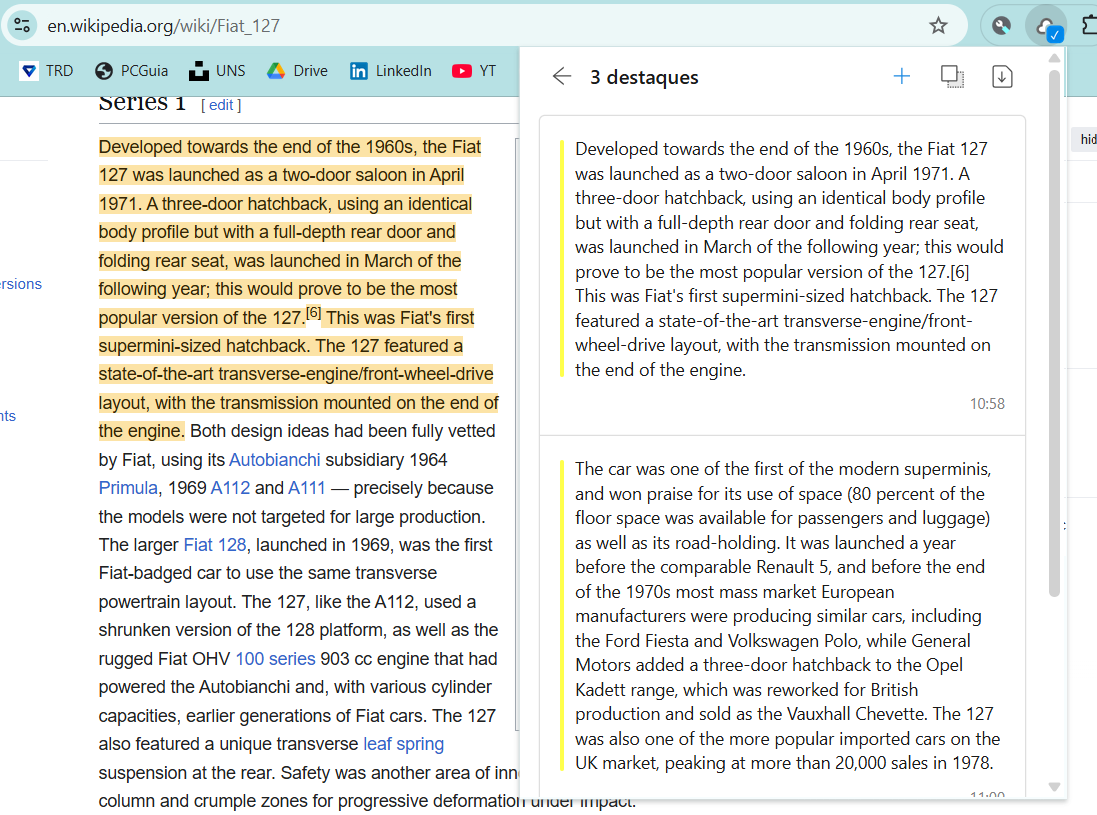Open the highlighter cloud extension icon
Image resolution: width=1097 pixels, height=815 pixels.
[1046, 26]
